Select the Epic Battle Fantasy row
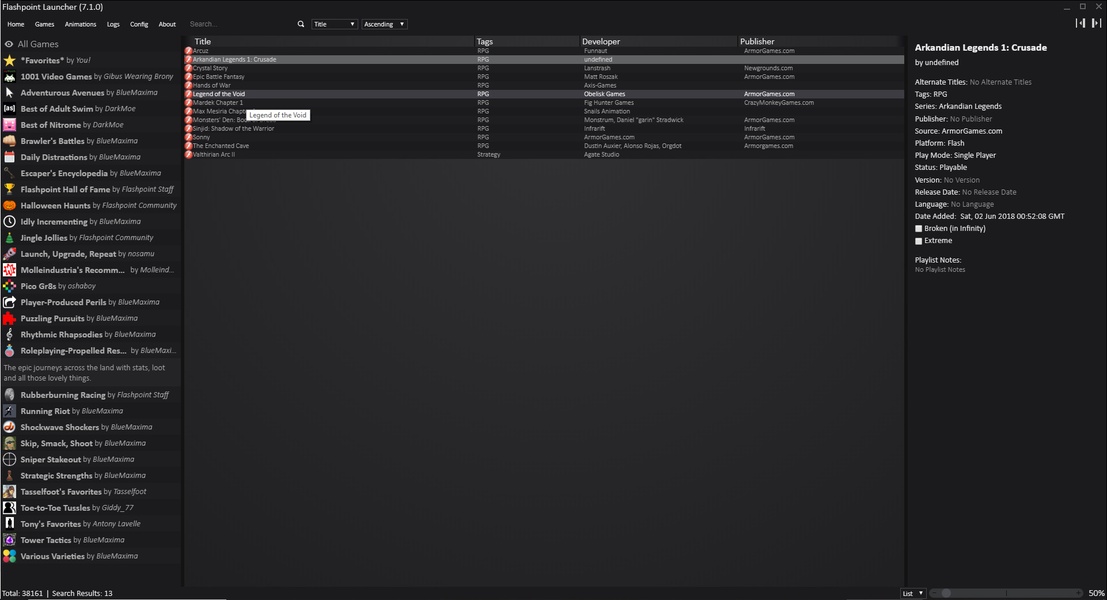1107x600 pixels. click(544, 77)
